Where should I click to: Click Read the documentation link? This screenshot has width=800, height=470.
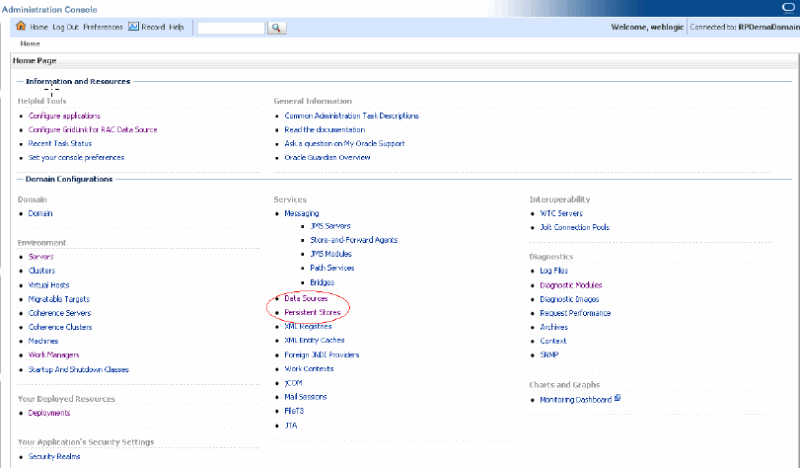point(324,130)
